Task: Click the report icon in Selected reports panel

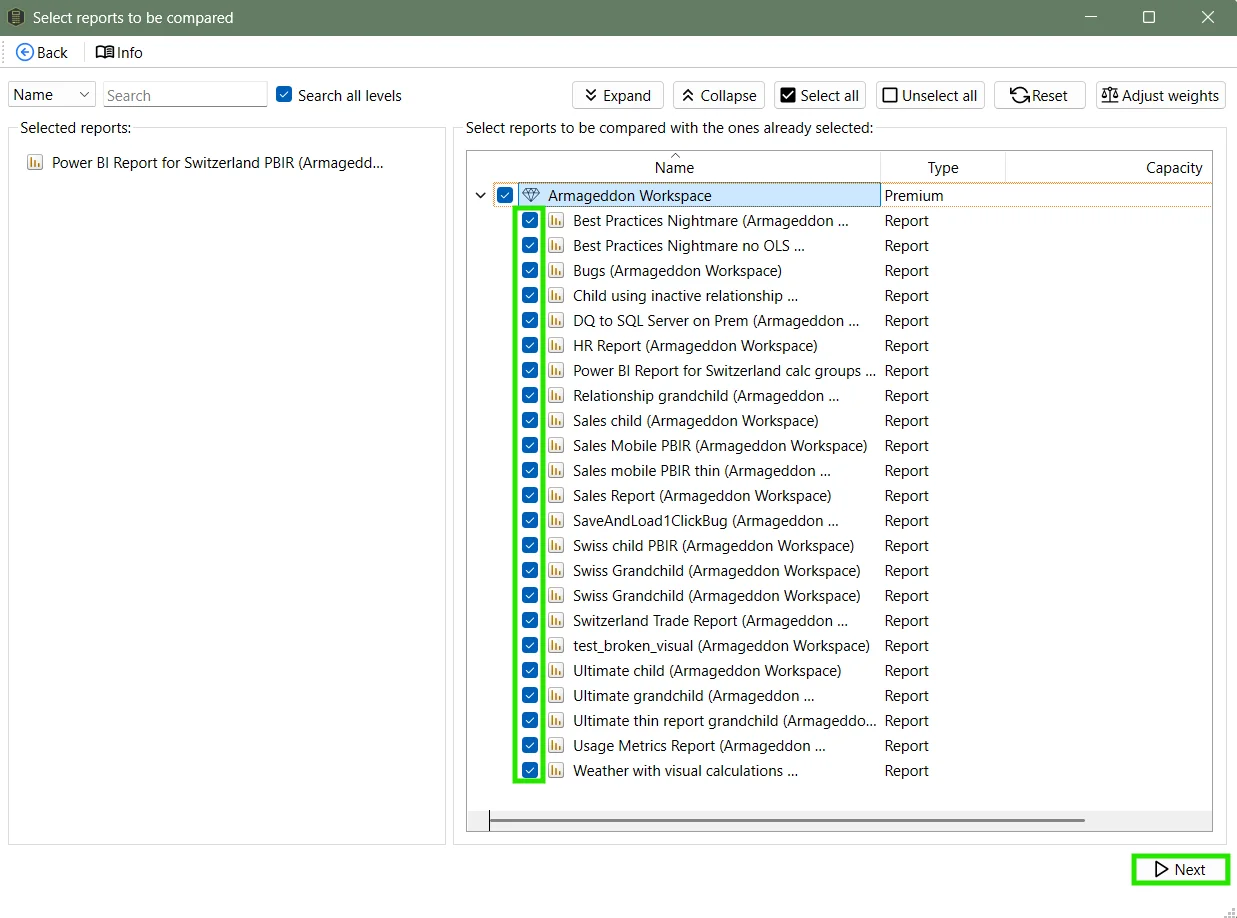Action: [x=35, y=163]
